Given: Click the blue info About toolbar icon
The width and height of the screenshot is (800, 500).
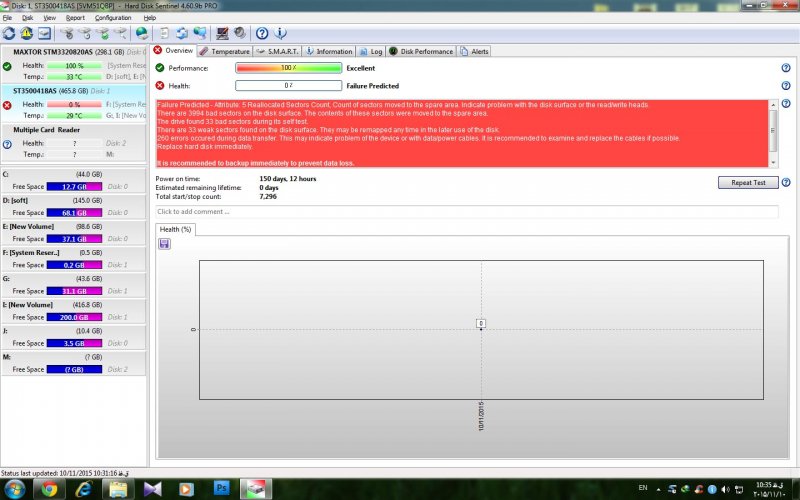Looking at the screenshot, I should coord(280,34).
